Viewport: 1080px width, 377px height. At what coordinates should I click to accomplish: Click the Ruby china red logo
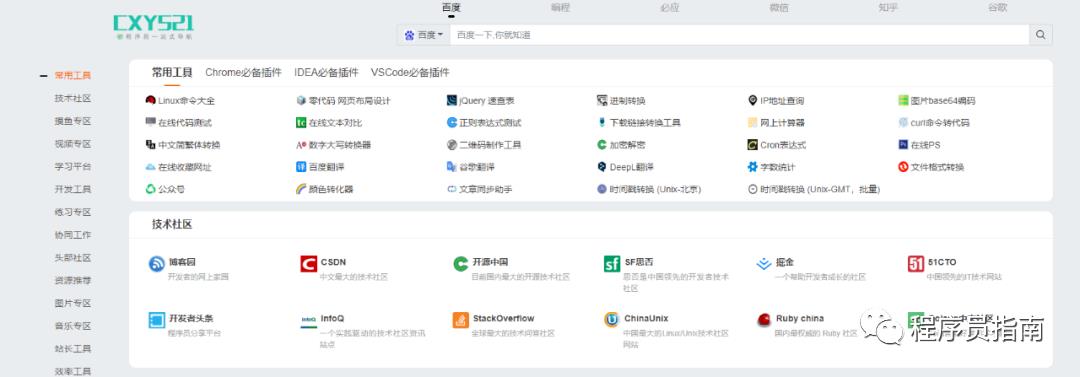point(764,320)
